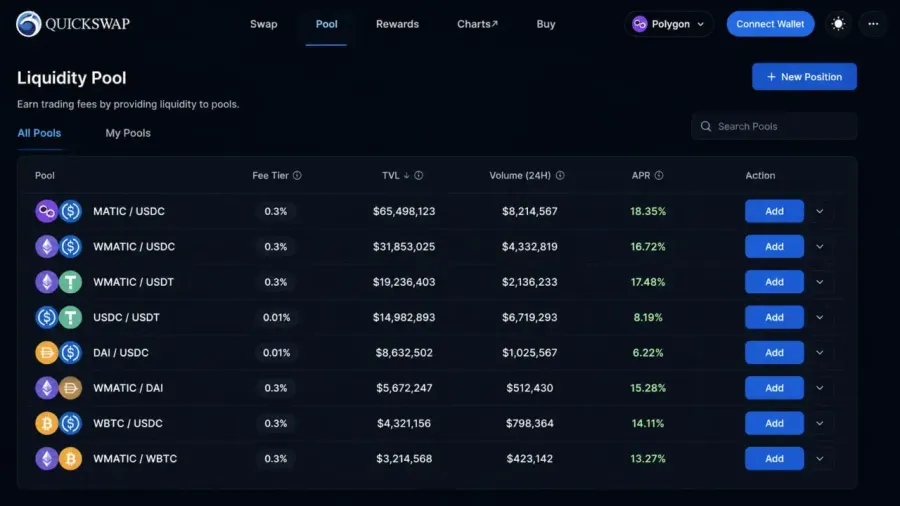Add liquidity to WBTC / USDC
Screen dimensions: 900x506
click(774, 423)
